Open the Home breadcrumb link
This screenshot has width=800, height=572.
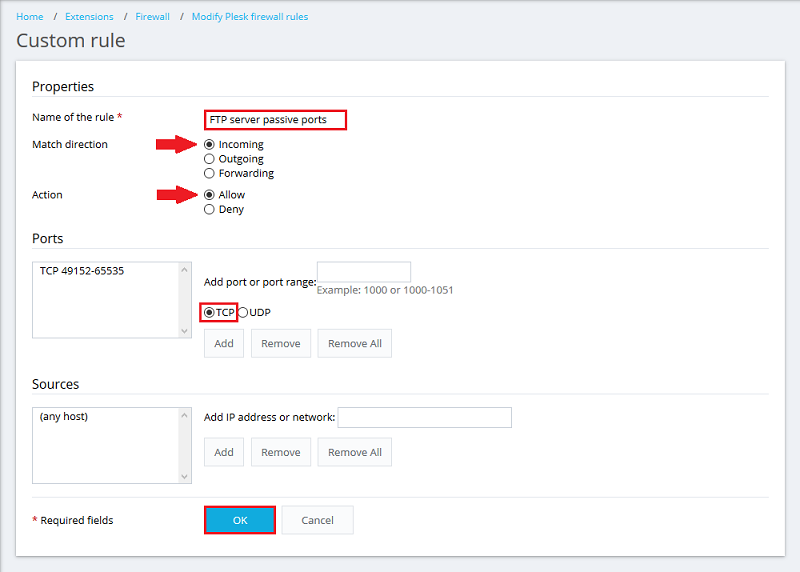[x=30, y=17]
